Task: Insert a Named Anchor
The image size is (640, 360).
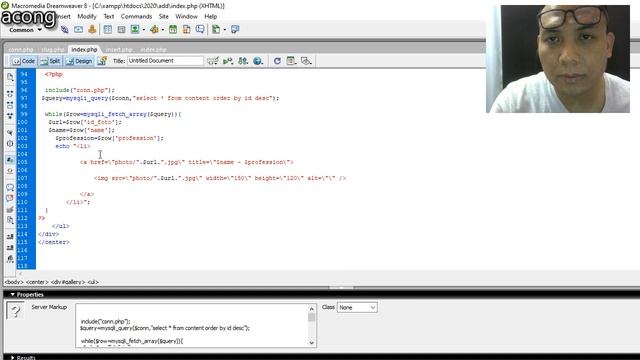Action: tap(92, 29)
